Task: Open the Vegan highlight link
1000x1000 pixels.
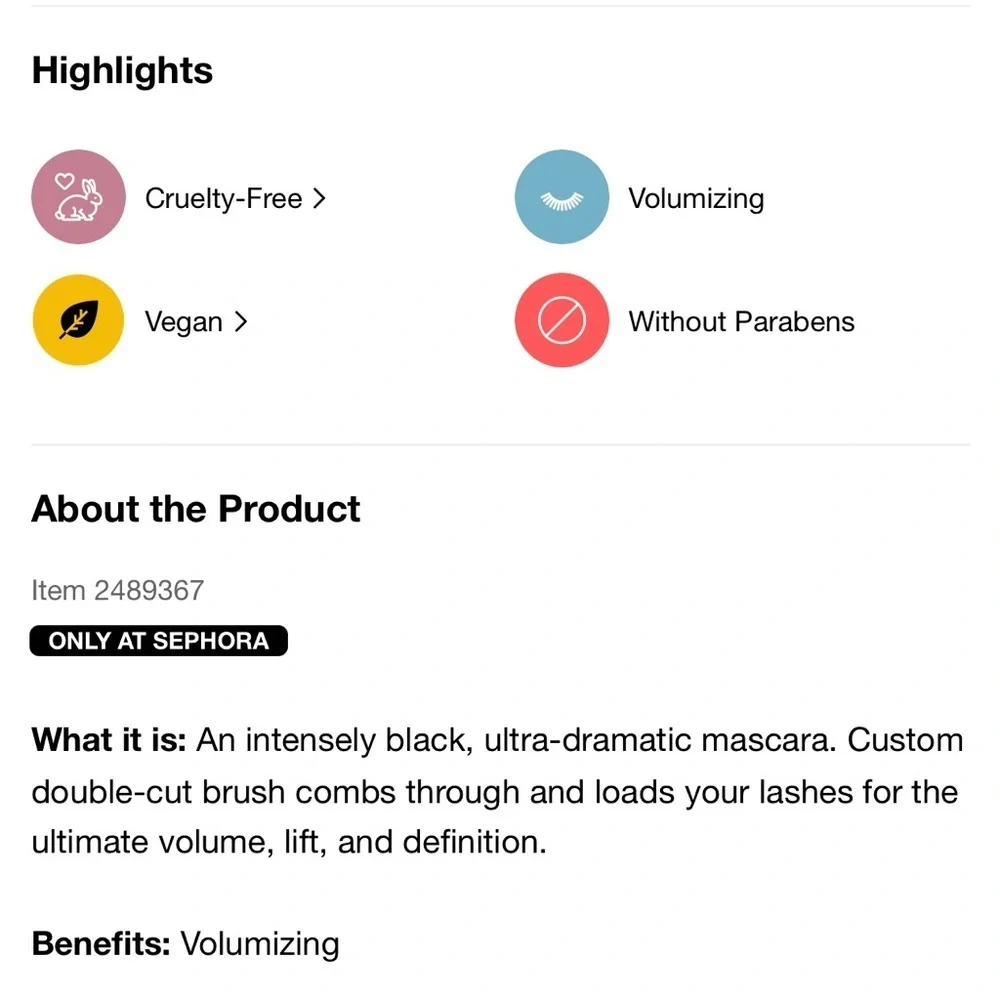Action: pyautogui.click(x=196, y=321)
